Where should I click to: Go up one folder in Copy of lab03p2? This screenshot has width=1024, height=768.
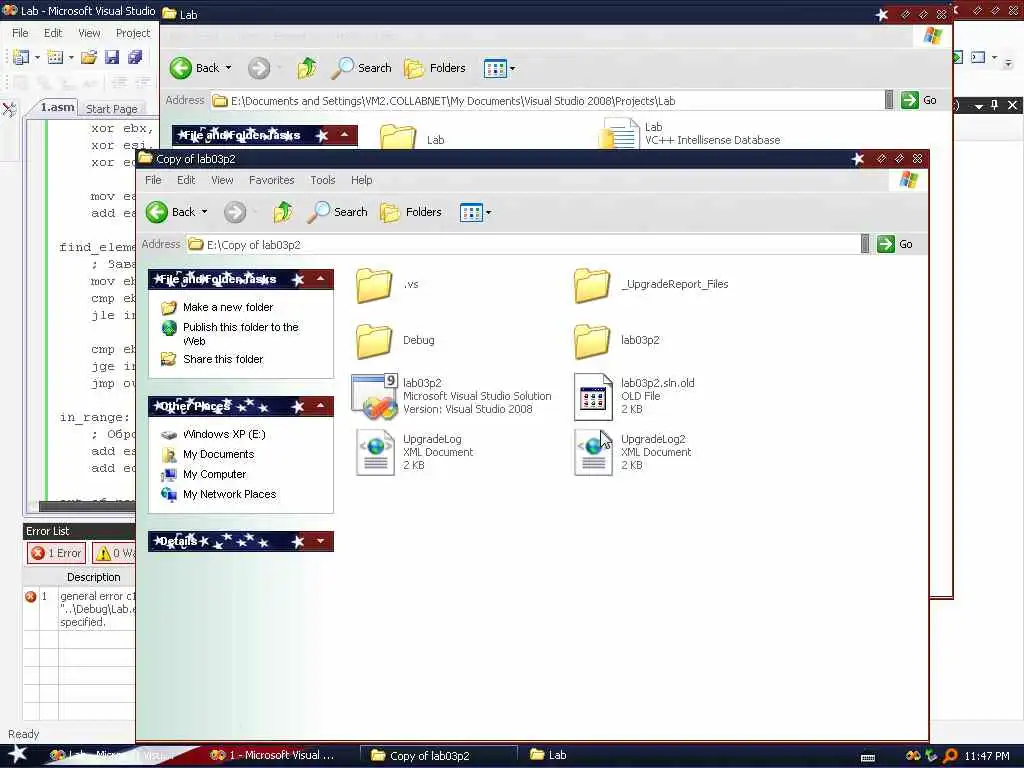[x=283, y=212]
